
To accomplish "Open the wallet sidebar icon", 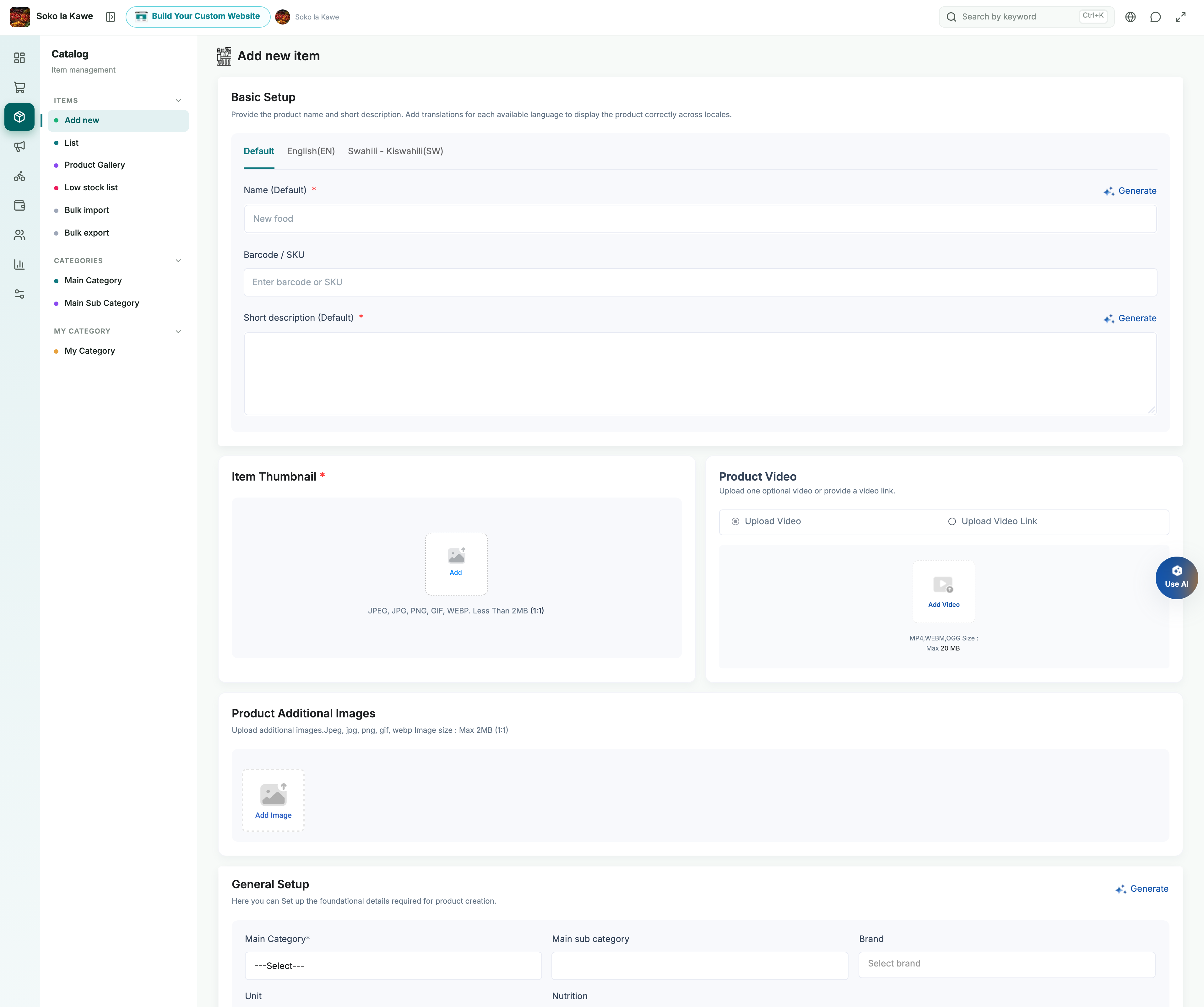I will coord(19,205).
